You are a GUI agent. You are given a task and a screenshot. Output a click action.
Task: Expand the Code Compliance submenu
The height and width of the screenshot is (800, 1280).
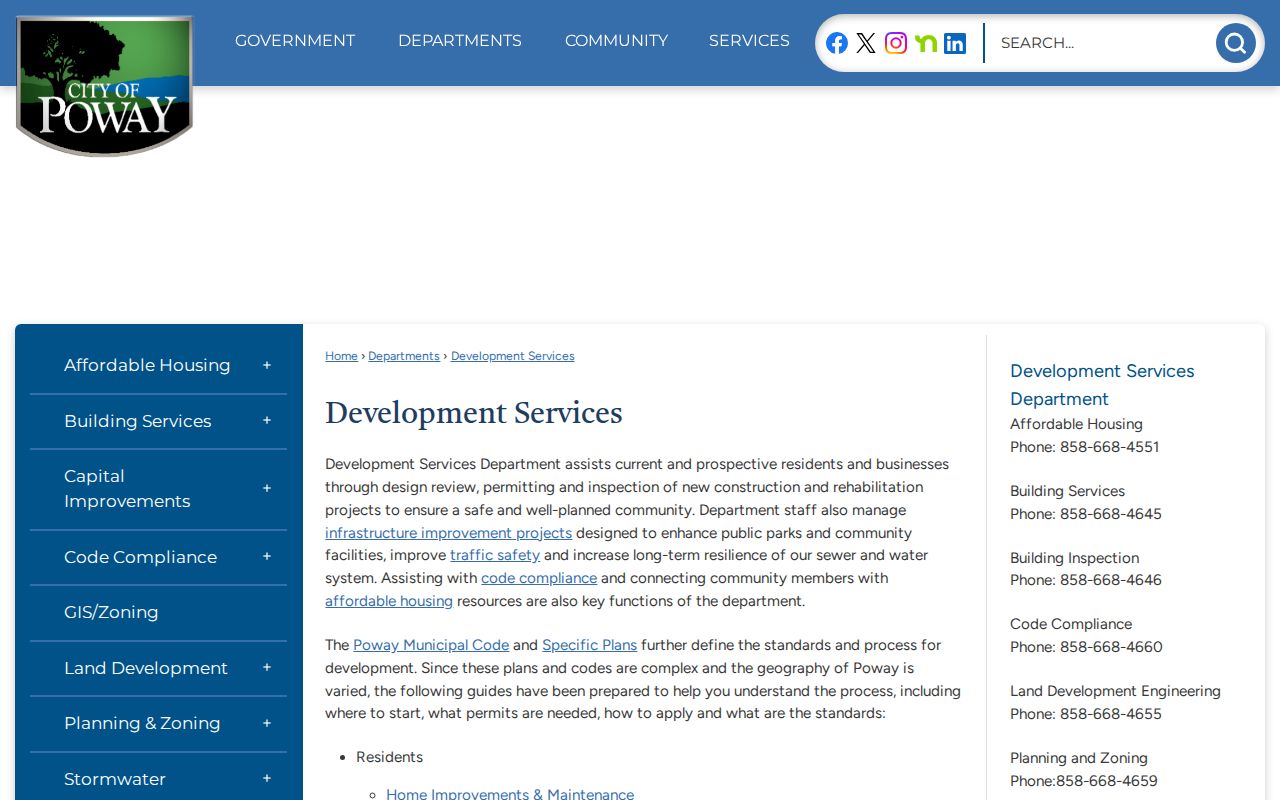[267, 557]
